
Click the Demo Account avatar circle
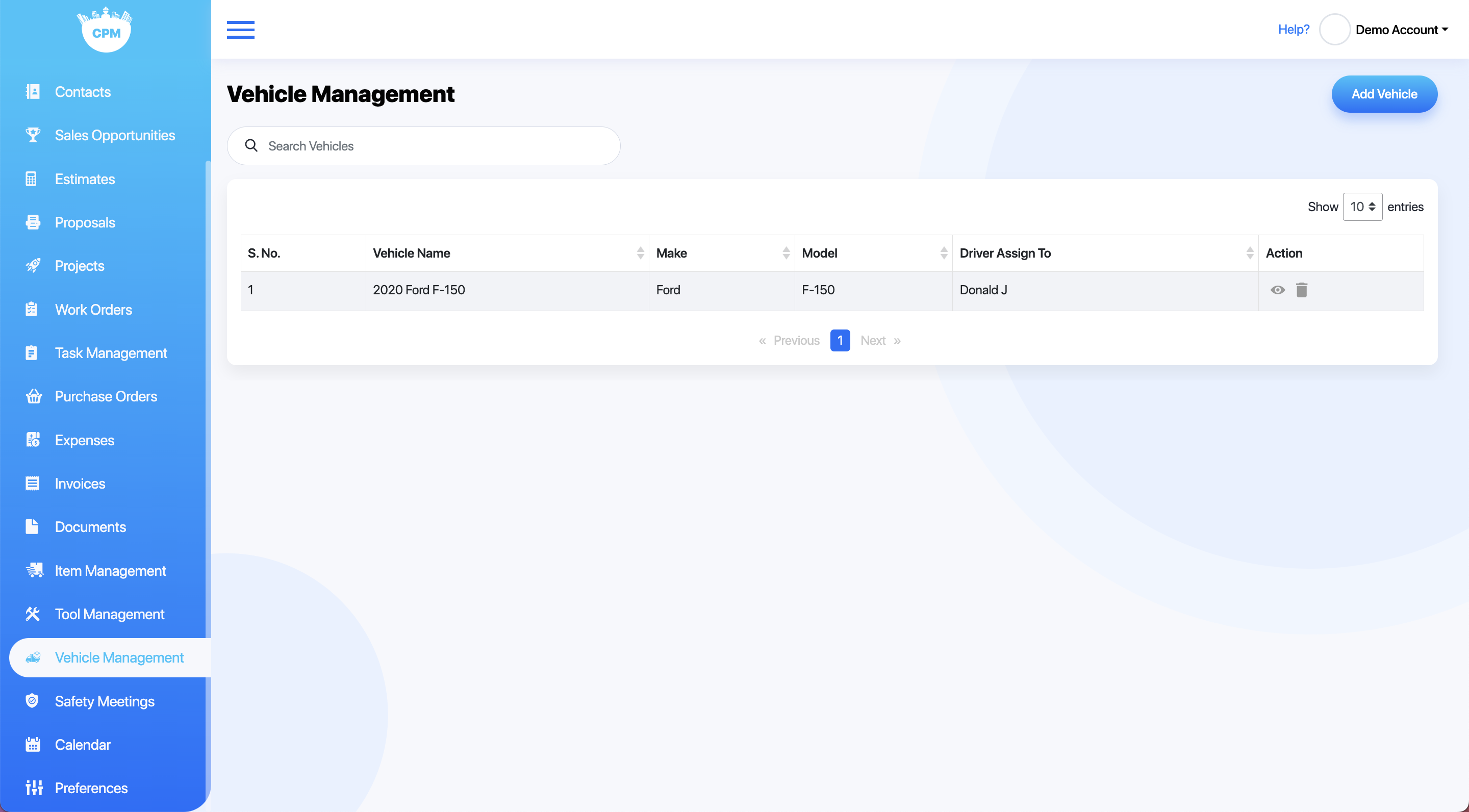tap(1334, 30)
